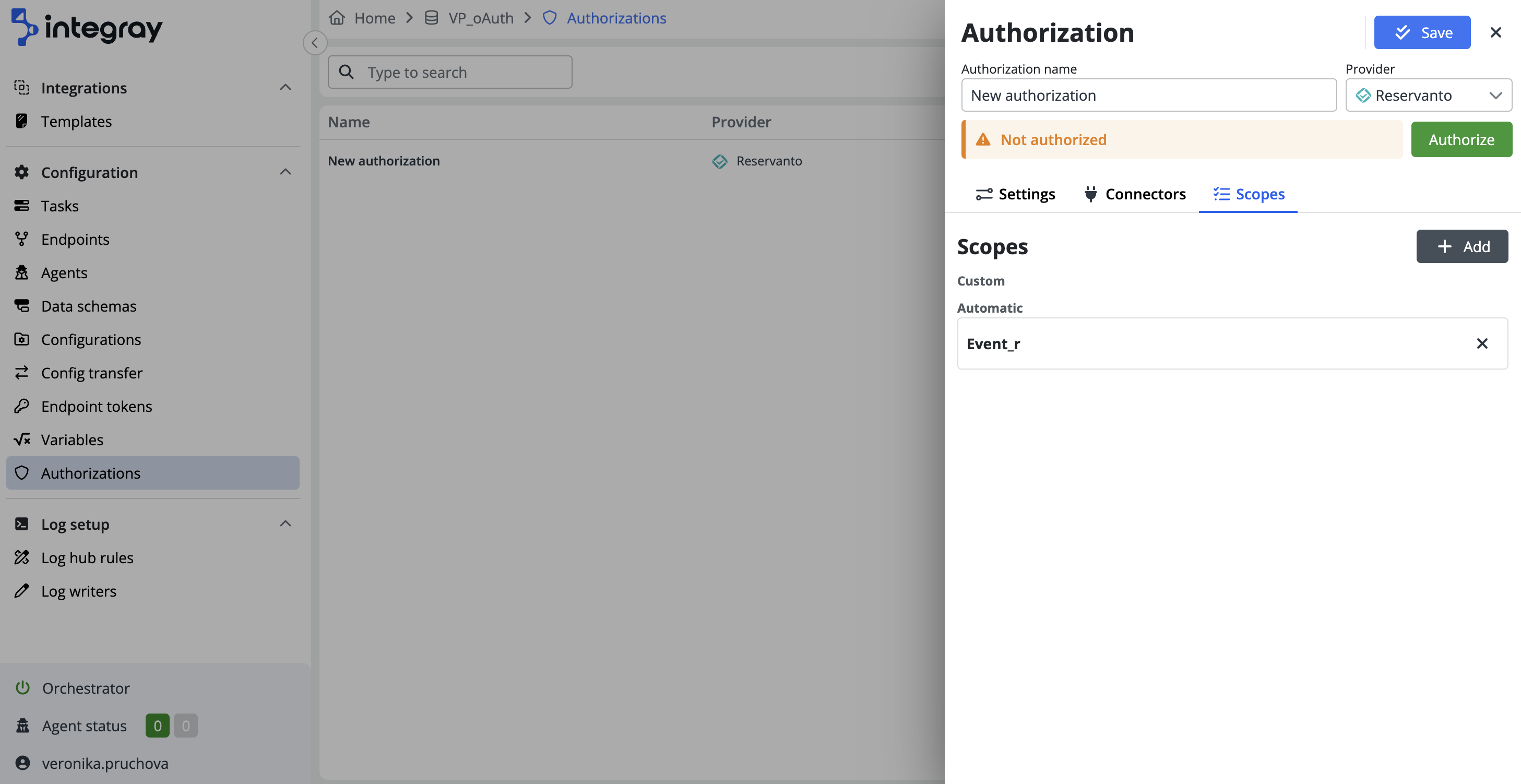Switch to the Connectors tab
The height and width of the screenshot is (784, 1521).
(1135, 194)
